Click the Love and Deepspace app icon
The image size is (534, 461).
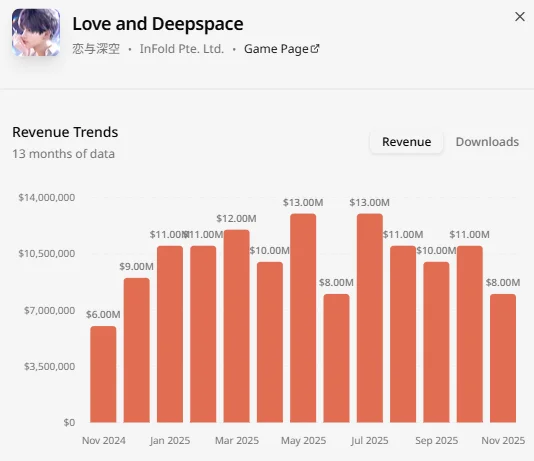pyautogui.click(x=36, y=32)
